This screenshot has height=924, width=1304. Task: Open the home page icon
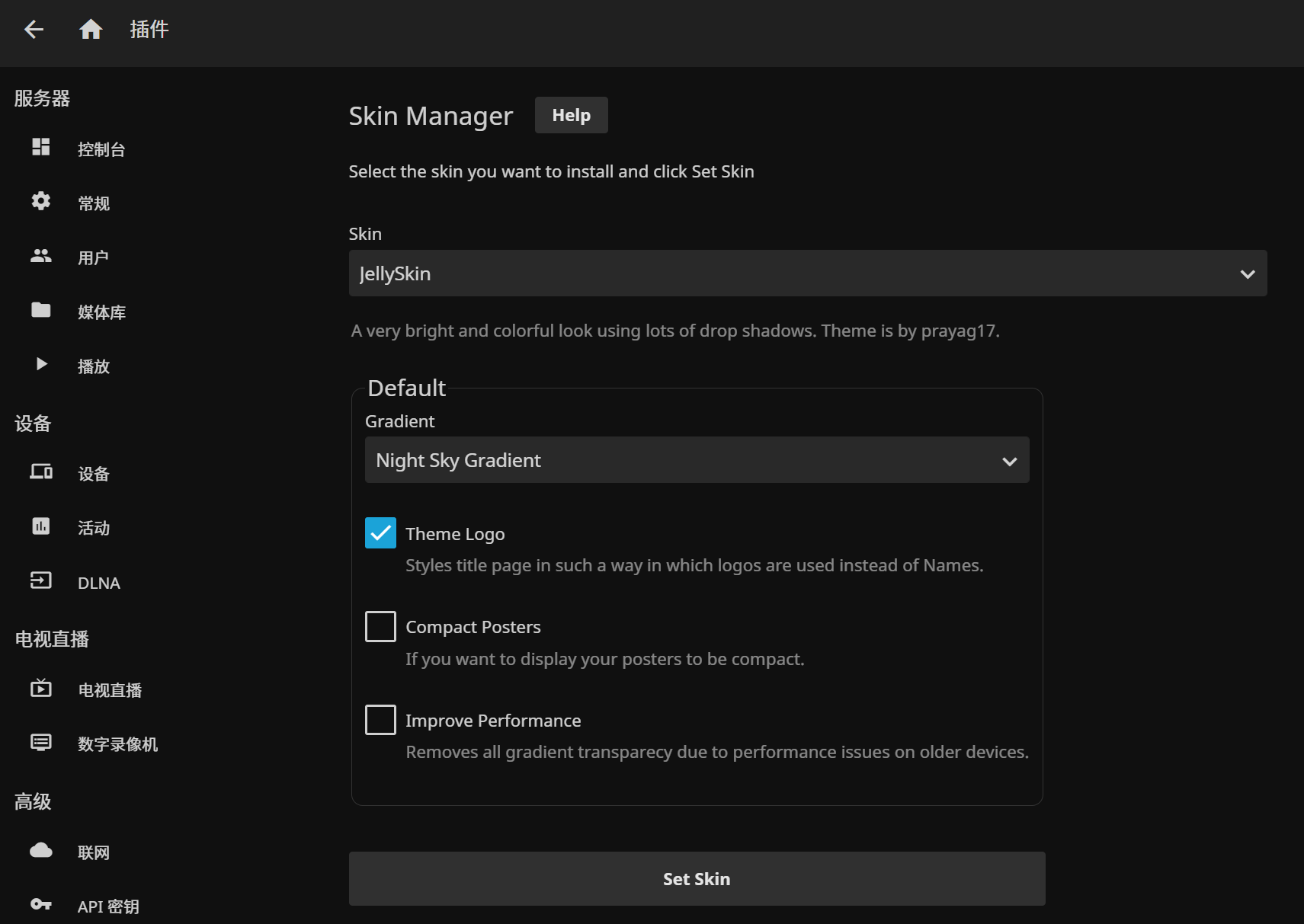click(x=91, y=30)
